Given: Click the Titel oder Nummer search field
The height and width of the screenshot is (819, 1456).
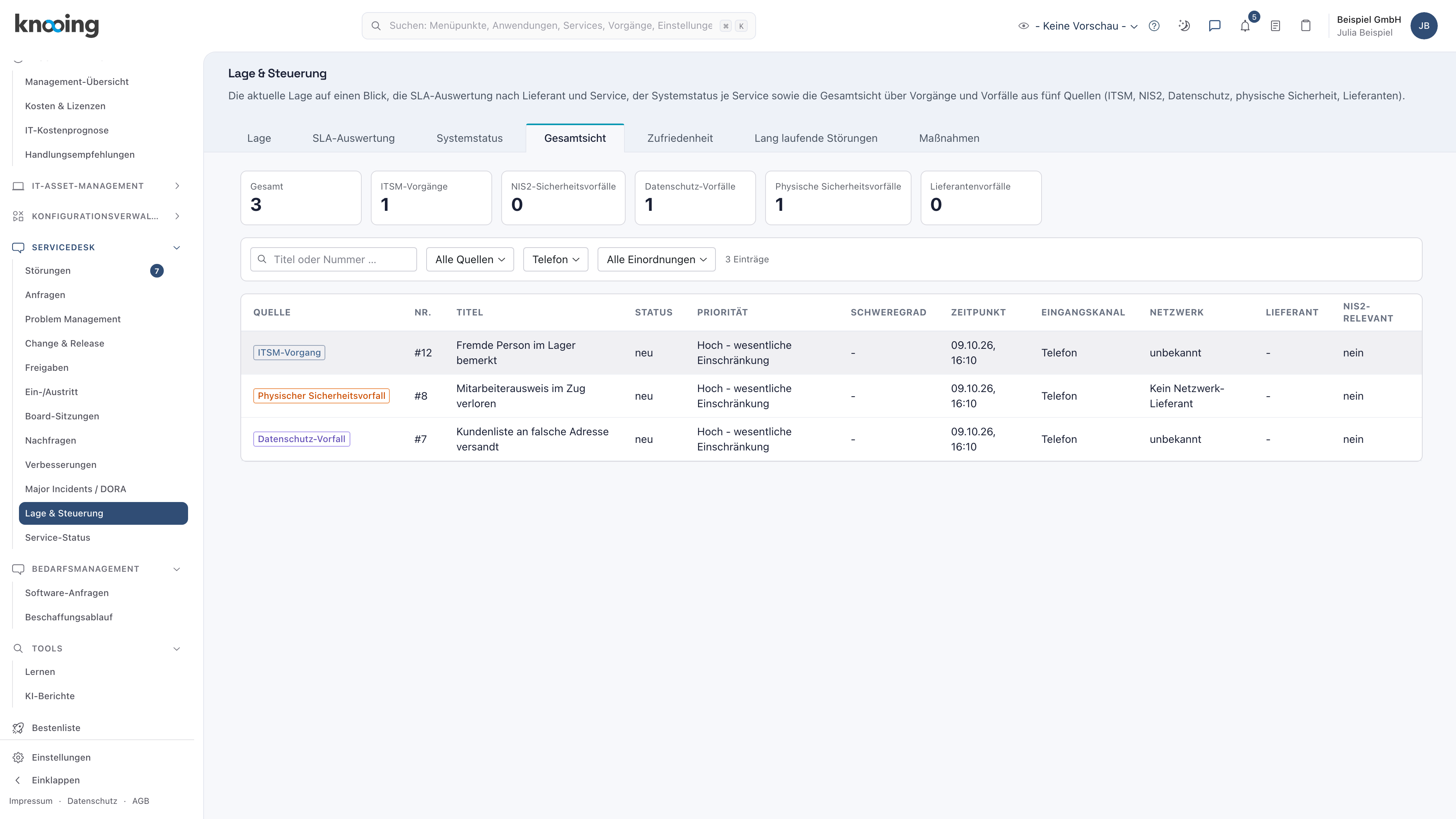Looking at the screenshot, I should (334, 259).
